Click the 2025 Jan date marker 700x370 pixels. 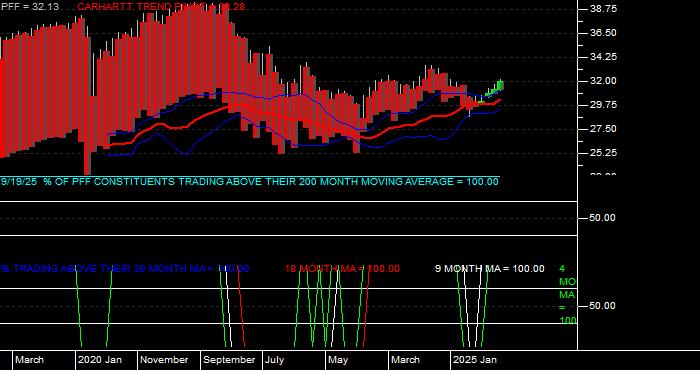point(475,360)
